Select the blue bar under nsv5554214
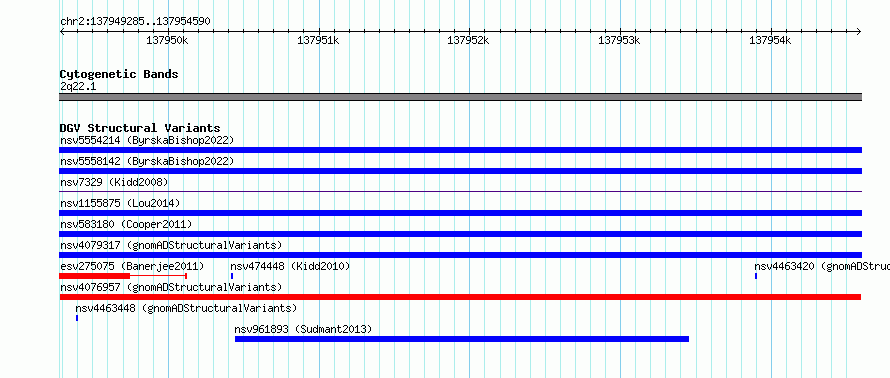 [x=460, y=150]
